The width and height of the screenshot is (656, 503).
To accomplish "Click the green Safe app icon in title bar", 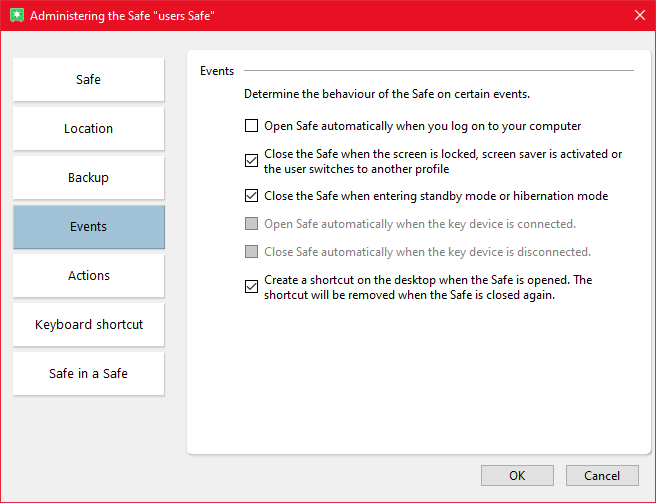I will click(14, 16).
